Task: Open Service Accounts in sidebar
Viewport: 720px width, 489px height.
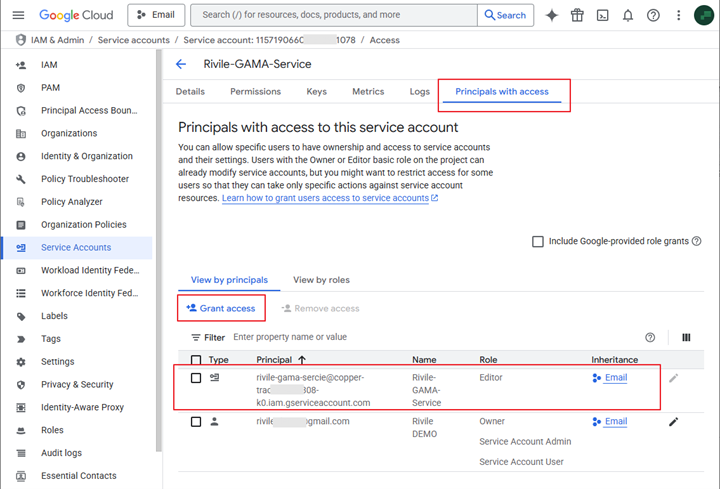Action: pos(77,247)
